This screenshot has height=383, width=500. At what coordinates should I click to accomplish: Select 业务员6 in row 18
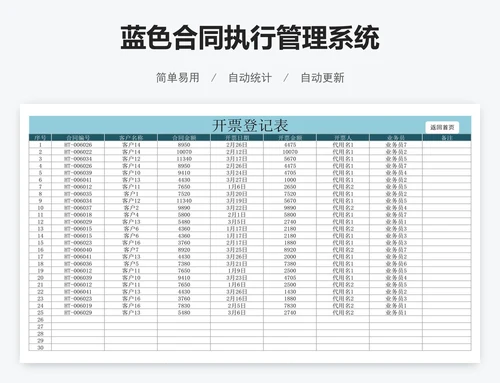click(x=396, y=264)
